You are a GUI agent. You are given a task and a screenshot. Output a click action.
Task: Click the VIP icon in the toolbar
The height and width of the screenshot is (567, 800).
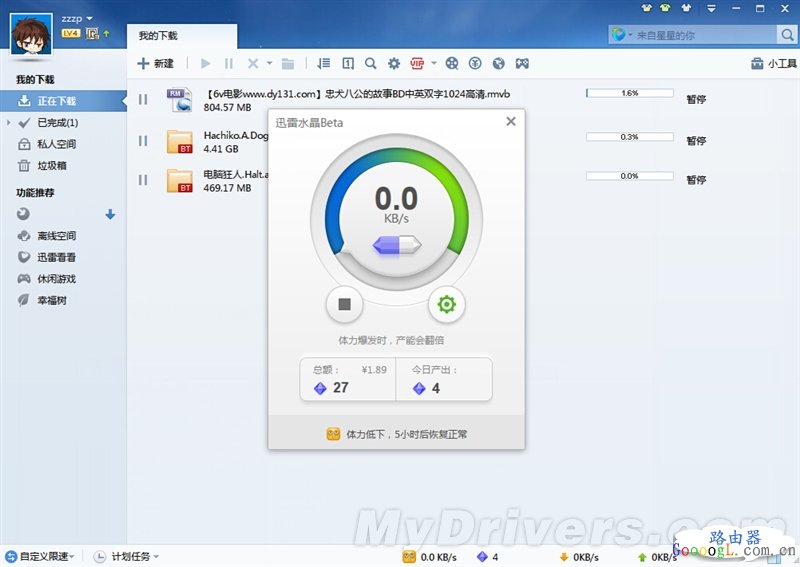pos(417,64)
